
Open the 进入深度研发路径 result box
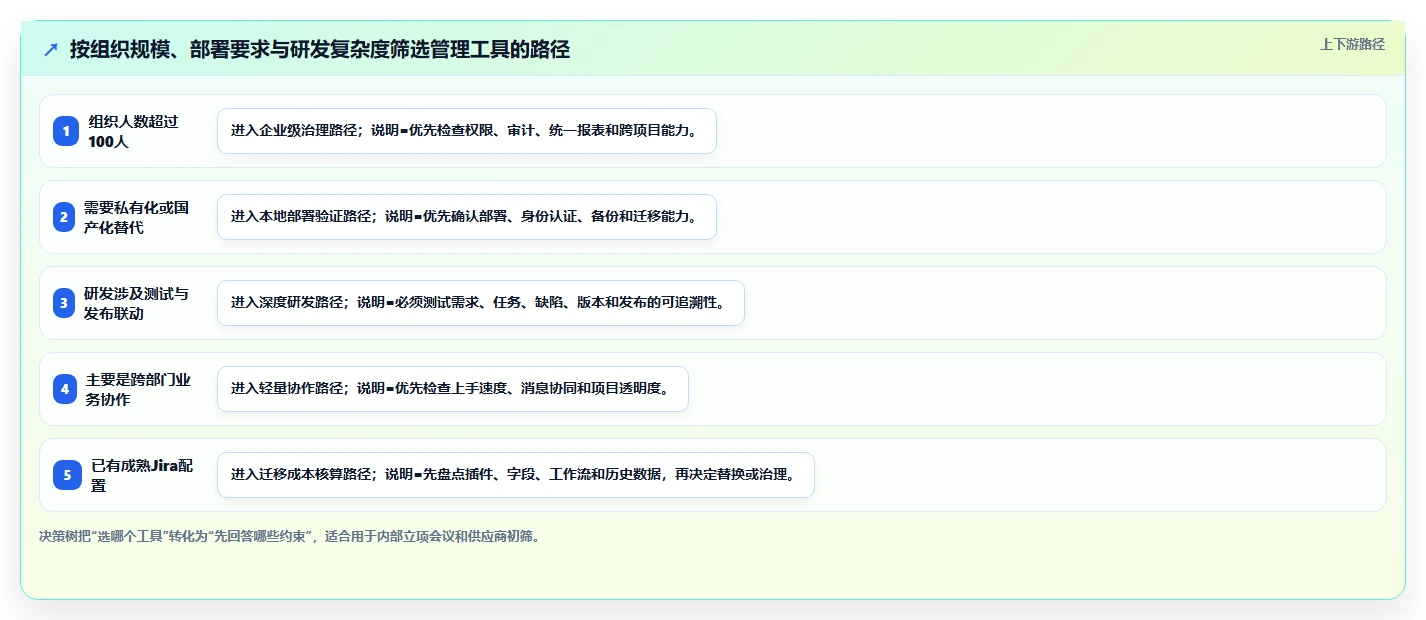tap(481, 303)
